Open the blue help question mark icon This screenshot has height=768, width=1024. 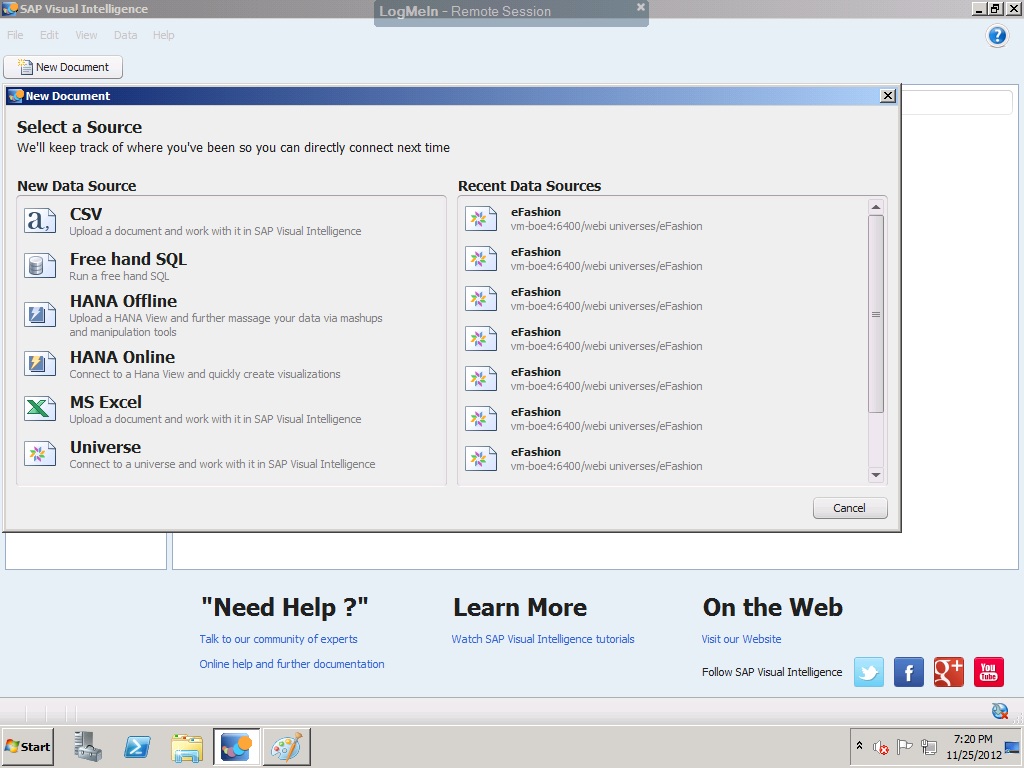pyautogui.click(x=997, y=35)
